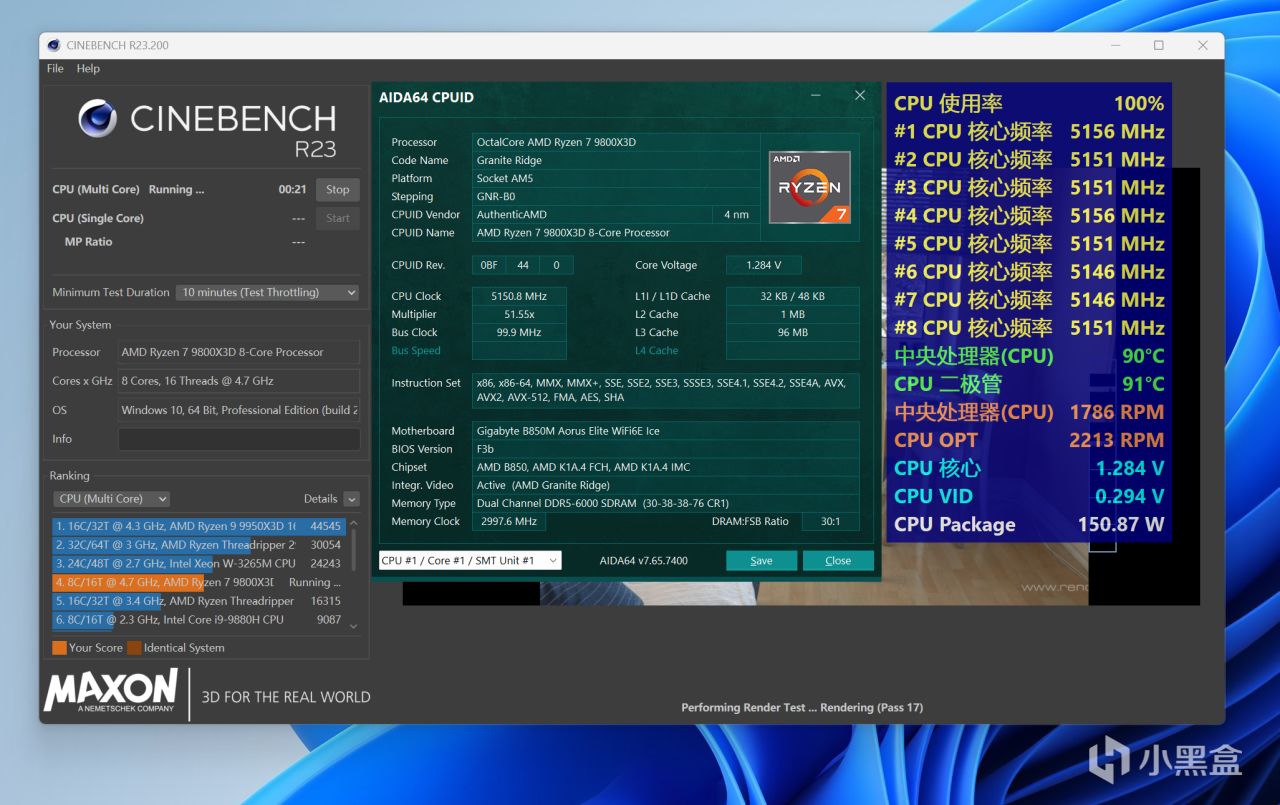
Task: Click the #6 CPU 核心频率 sensor row
Action: (x=1029, y=272)
